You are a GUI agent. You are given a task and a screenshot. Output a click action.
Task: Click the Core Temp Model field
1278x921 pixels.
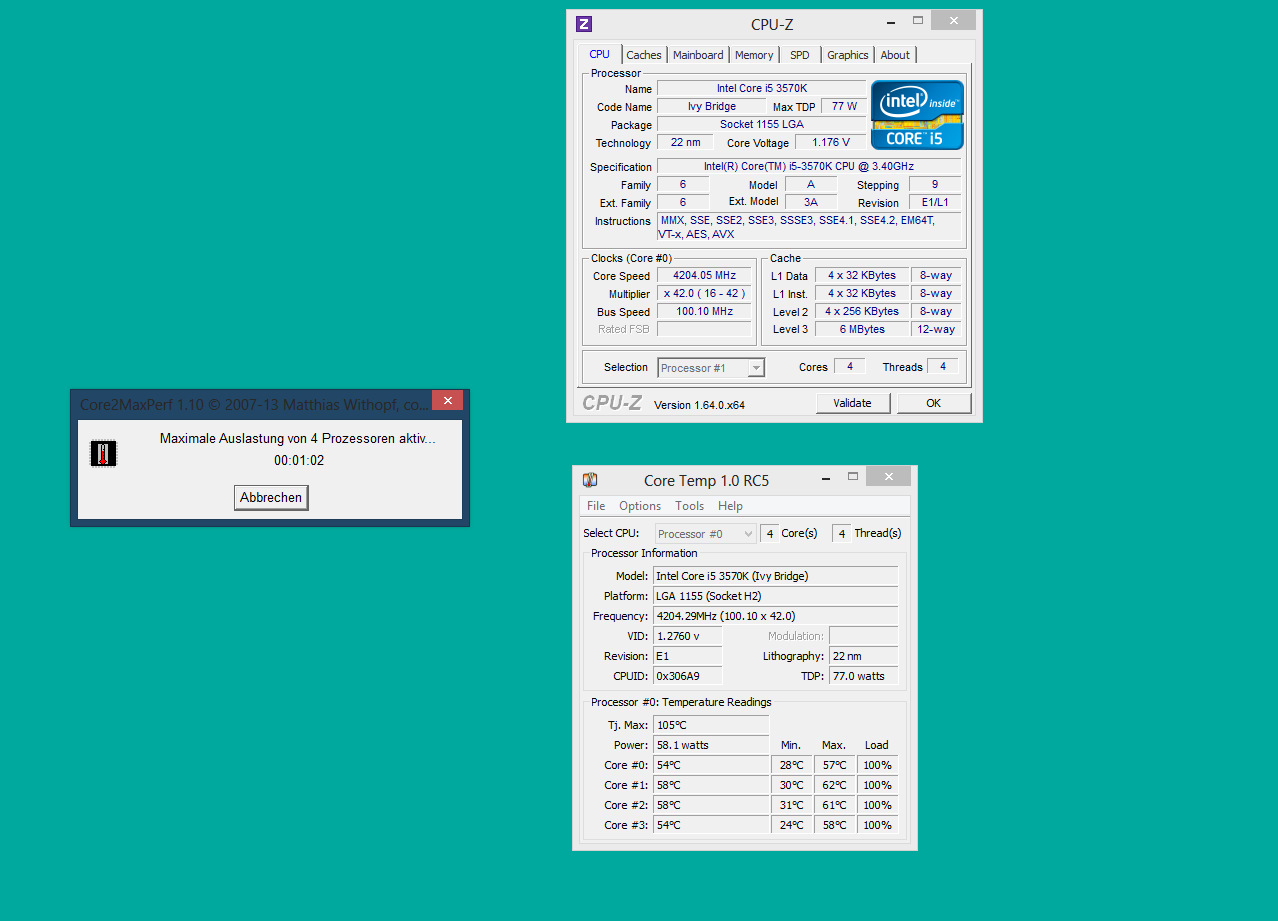tap(775, 576)
